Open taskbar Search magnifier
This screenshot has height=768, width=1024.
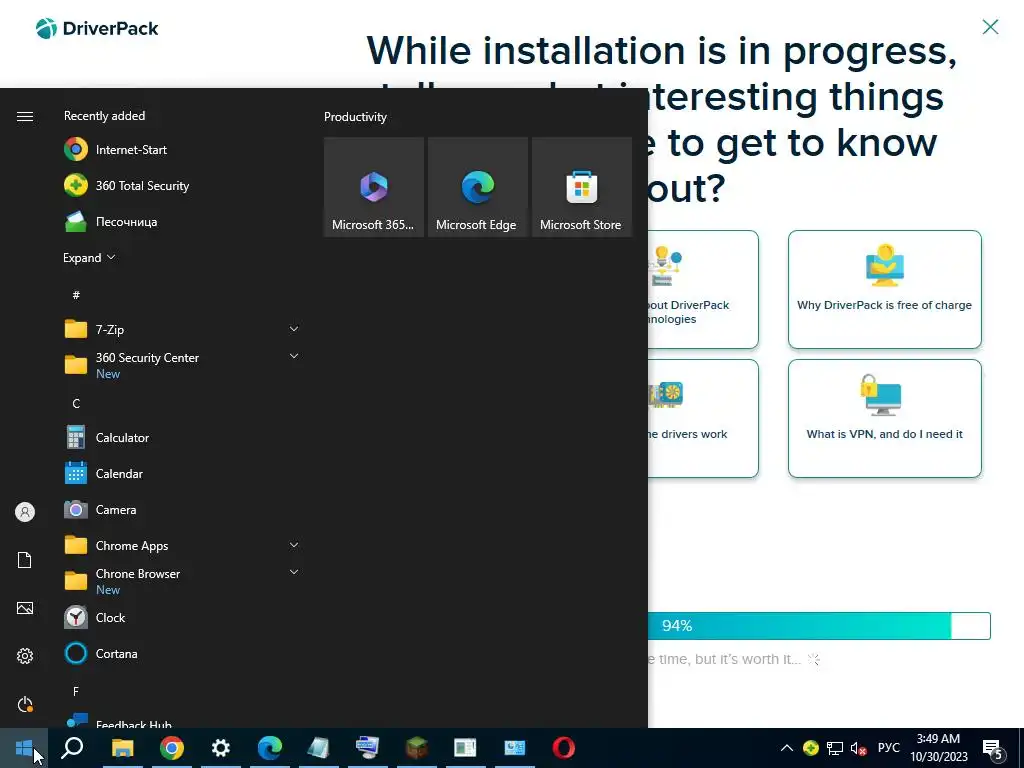(x=72, y=748)
